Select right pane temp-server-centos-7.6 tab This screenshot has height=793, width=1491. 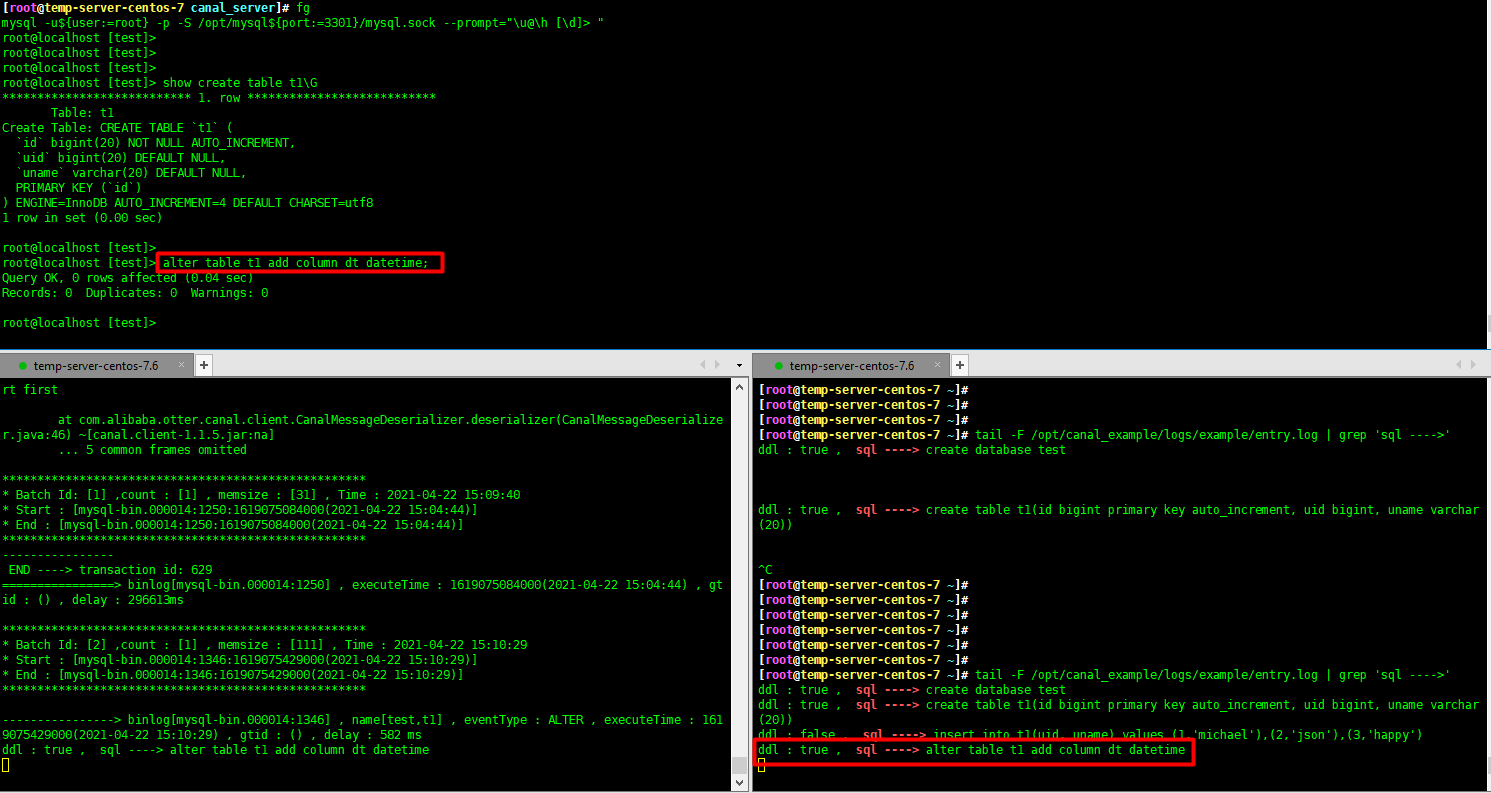click(852, 366)
